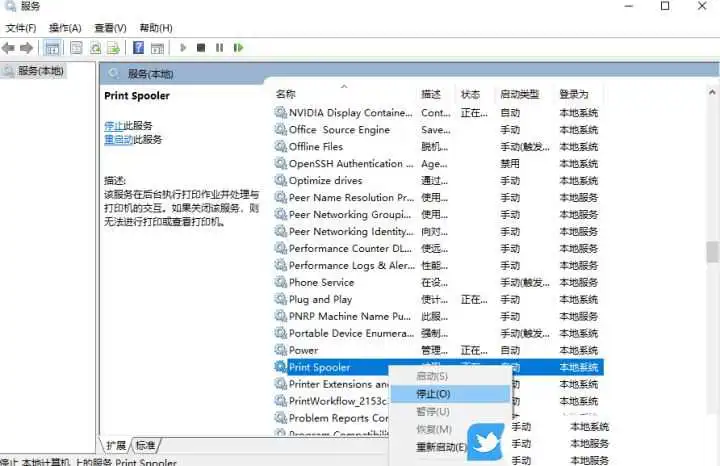Select 重新启动(E) from the context menu
Image resolution: width=720 pixels, height=466 pixels.
[x=441, y=447]
